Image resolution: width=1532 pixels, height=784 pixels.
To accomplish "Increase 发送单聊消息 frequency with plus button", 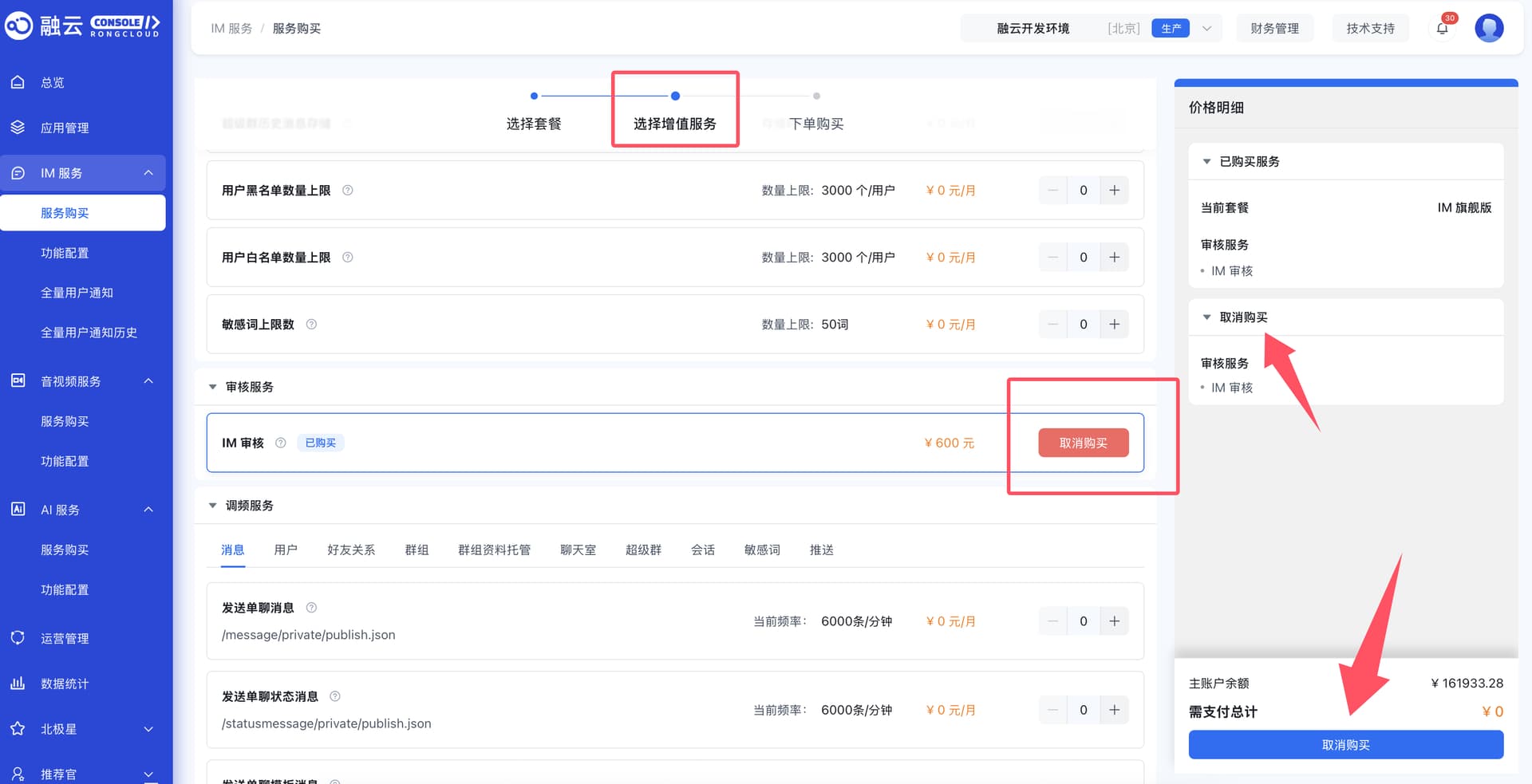I will [1115, 621].
